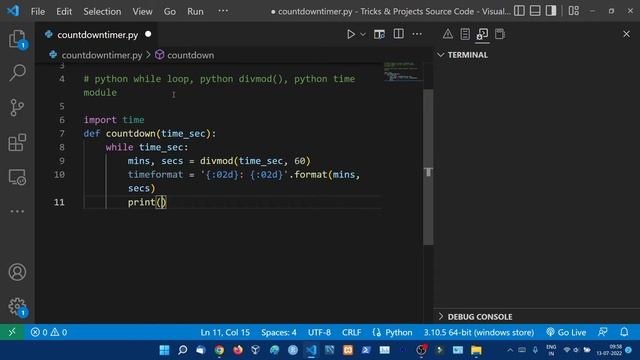Select language mode Python in status bar
Viewport: 640px width, 360px height.
coord(398,332)
